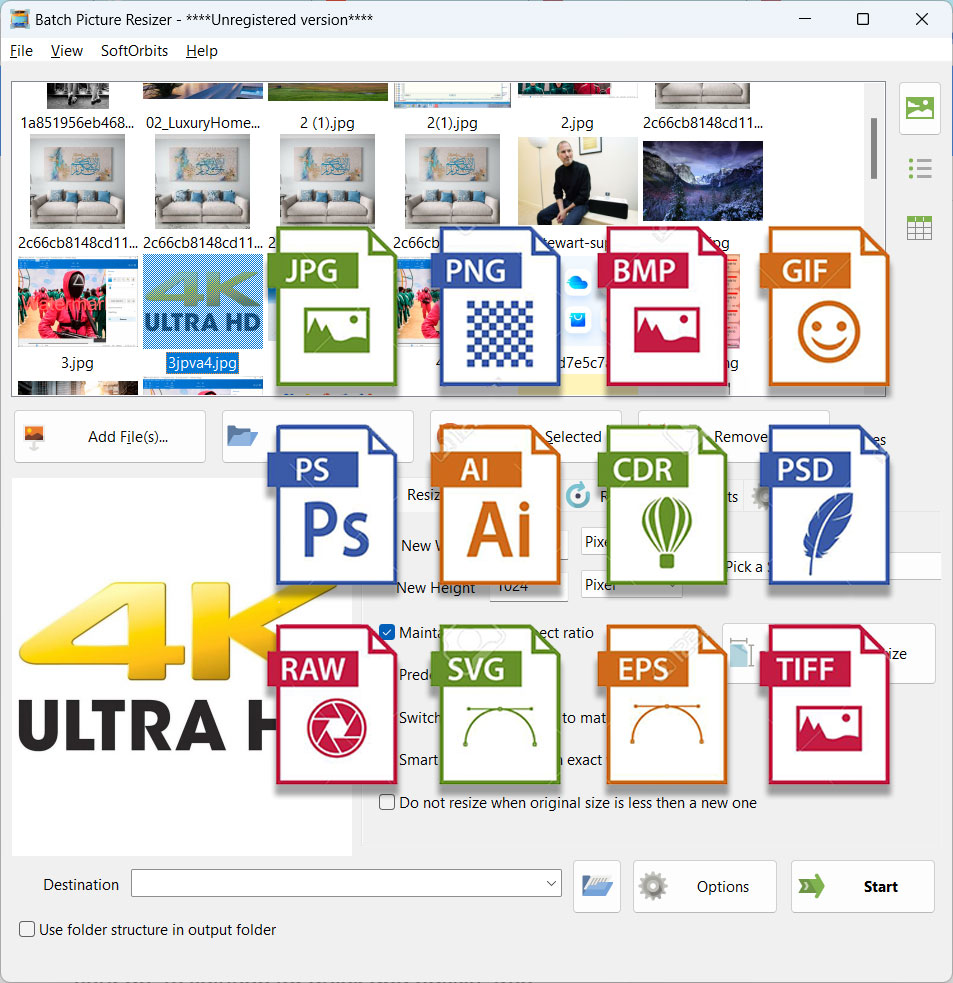This screenshot has width=953, height=983.
Task: Toggle the Maintain aspect ratio checkbox
Action: 387,632
